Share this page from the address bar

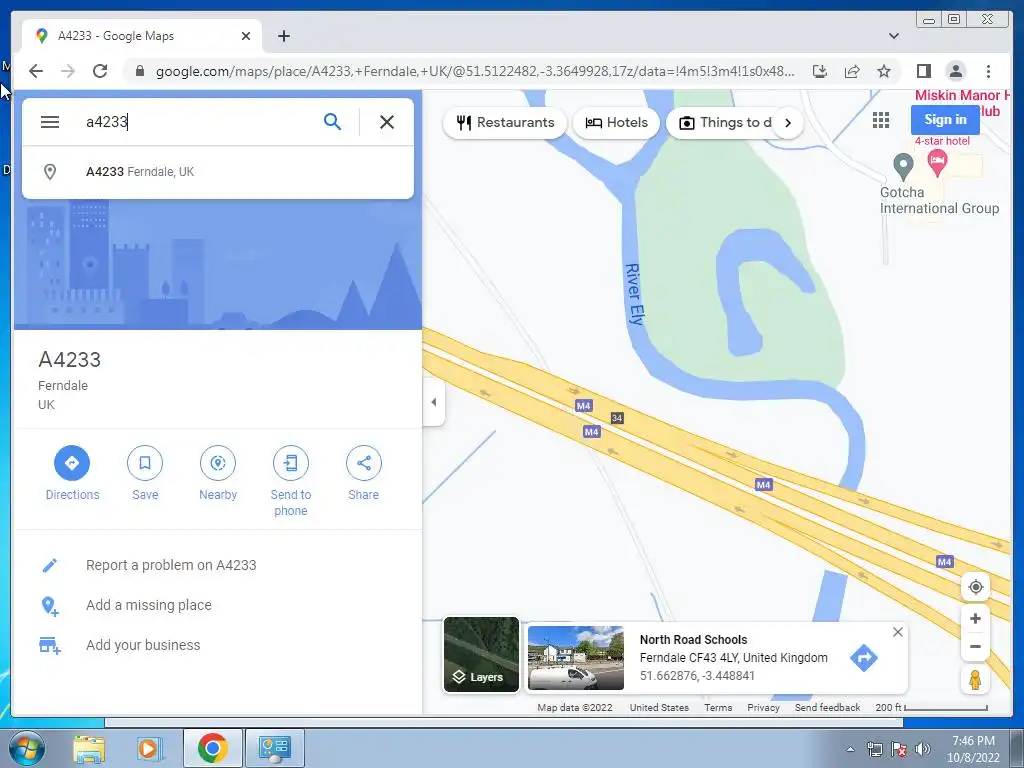pyautogui.click(x=852, y=71)
